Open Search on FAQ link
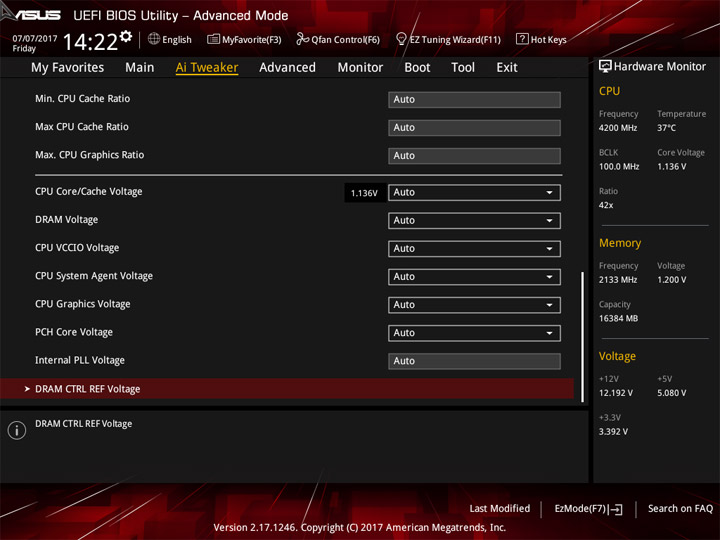720x540 pixels. click(x=680, y=508)
